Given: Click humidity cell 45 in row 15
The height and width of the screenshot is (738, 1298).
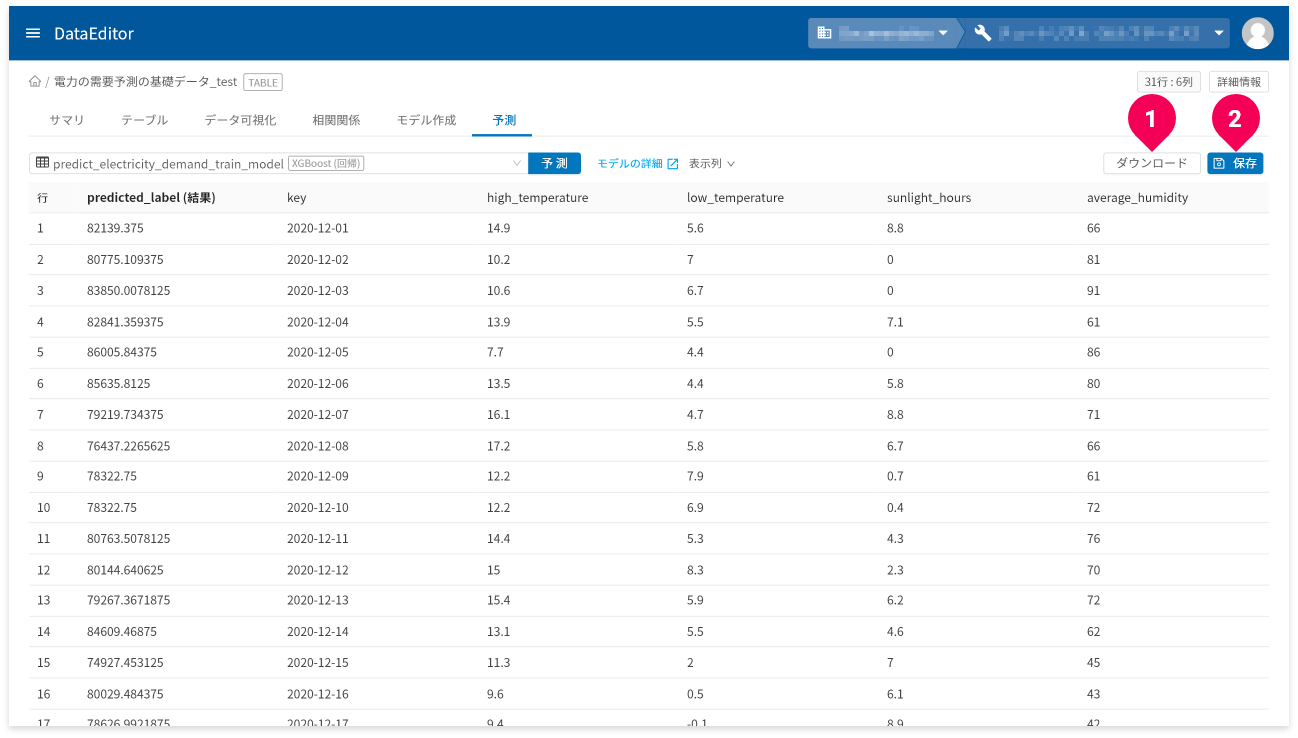Looking at the screenshot, I should click(x=1093, y=662).
